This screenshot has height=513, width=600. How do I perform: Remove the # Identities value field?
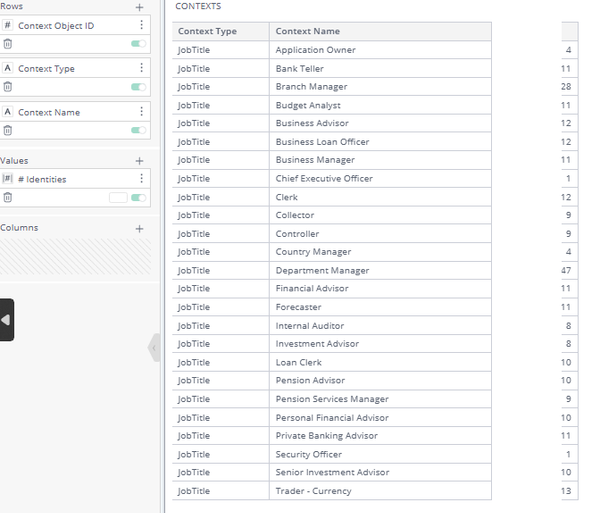click(x=8, y=198)
